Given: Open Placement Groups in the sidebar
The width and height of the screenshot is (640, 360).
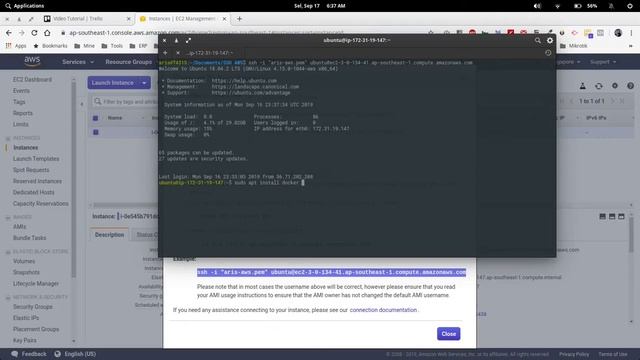Looking at the screenshot, I should tap(36, 329).
